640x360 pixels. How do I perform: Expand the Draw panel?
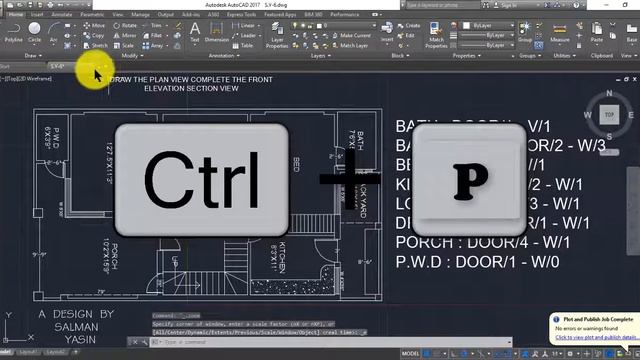click(x=33, y=56)
